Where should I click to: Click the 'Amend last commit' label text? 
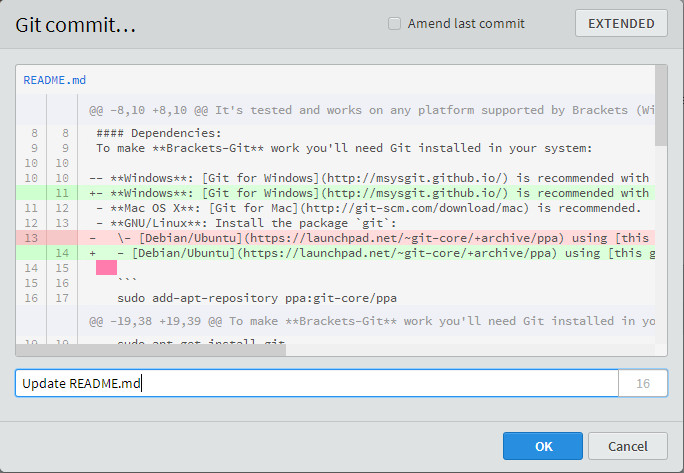pyautogui.click(x=466, y=24)
